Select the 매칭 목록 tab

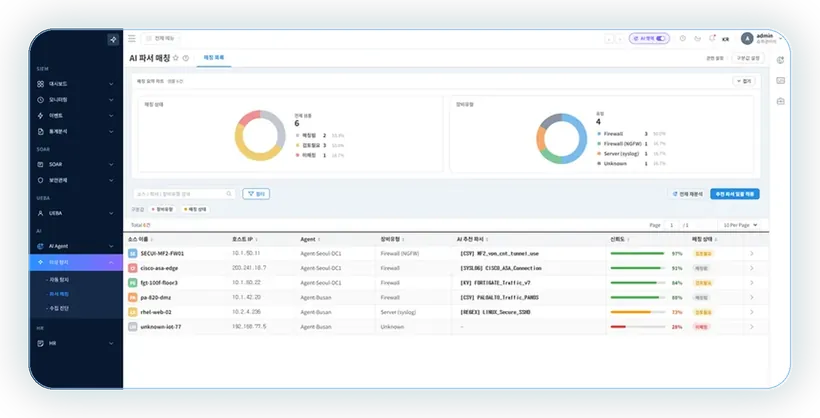213,58
